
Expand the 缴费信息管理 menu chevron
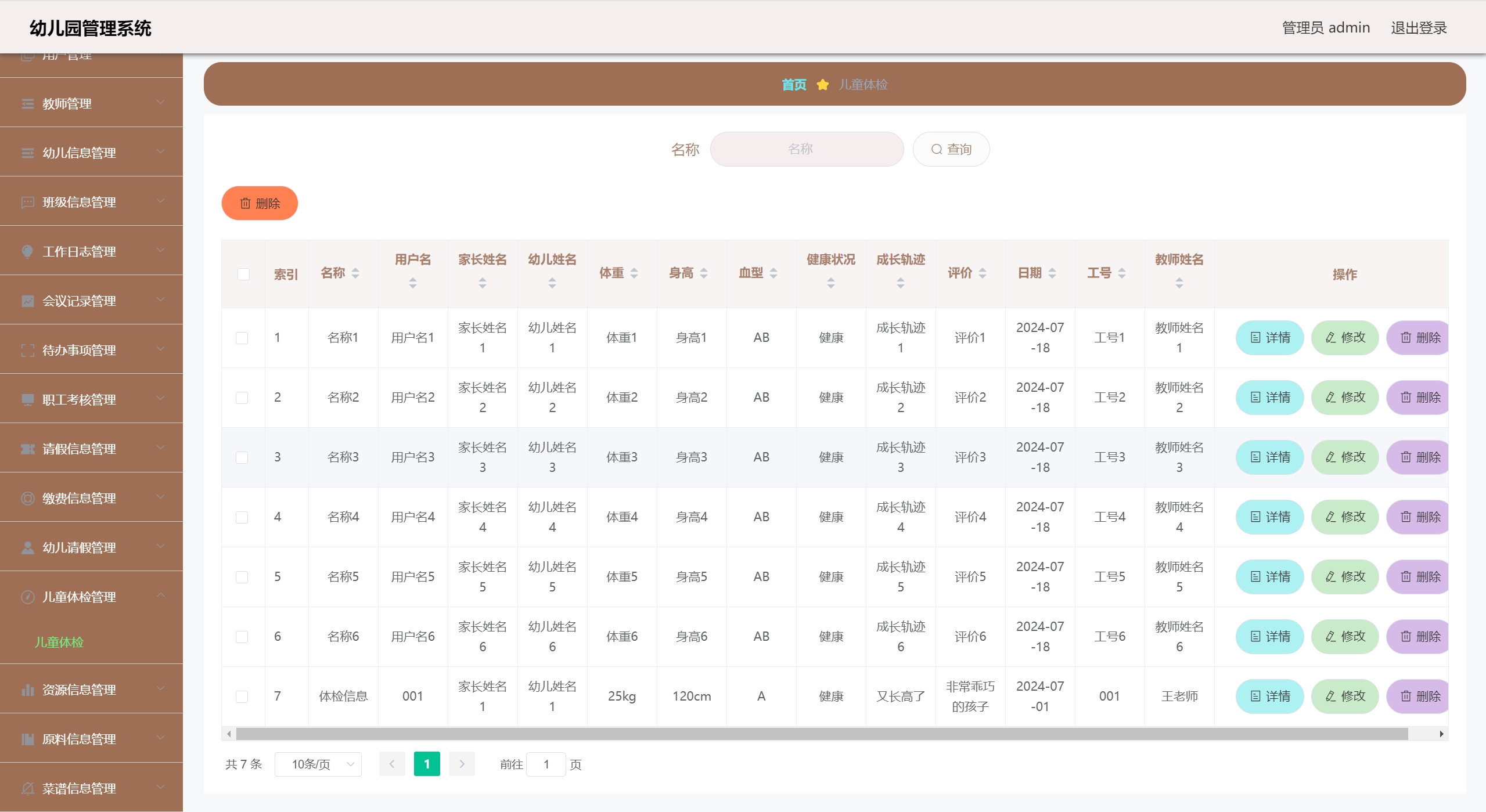[161, 497]
